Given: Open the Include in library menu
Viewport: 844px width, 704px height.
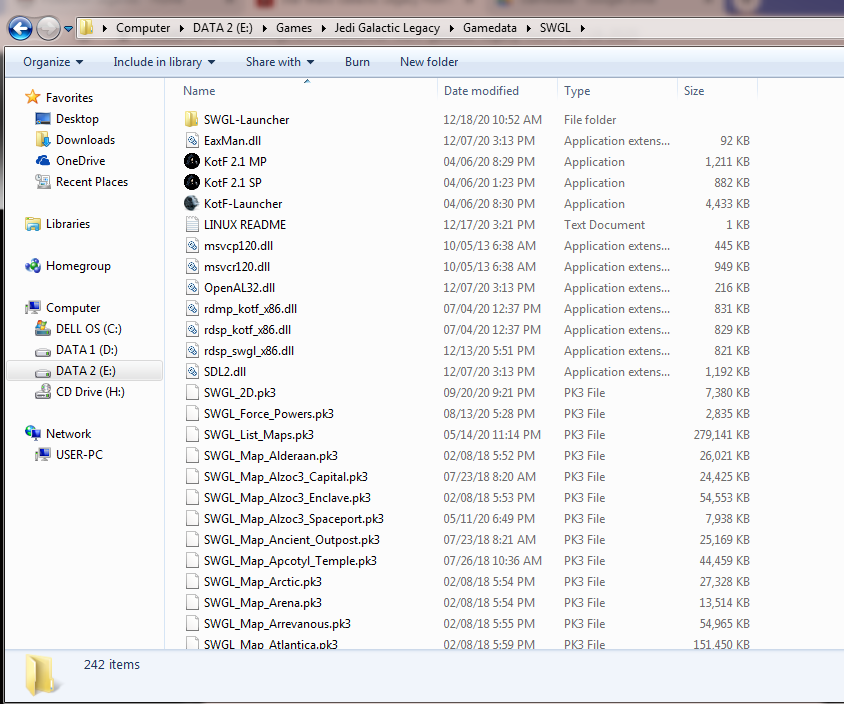Looking at the screenshot, I should (164, 62).
